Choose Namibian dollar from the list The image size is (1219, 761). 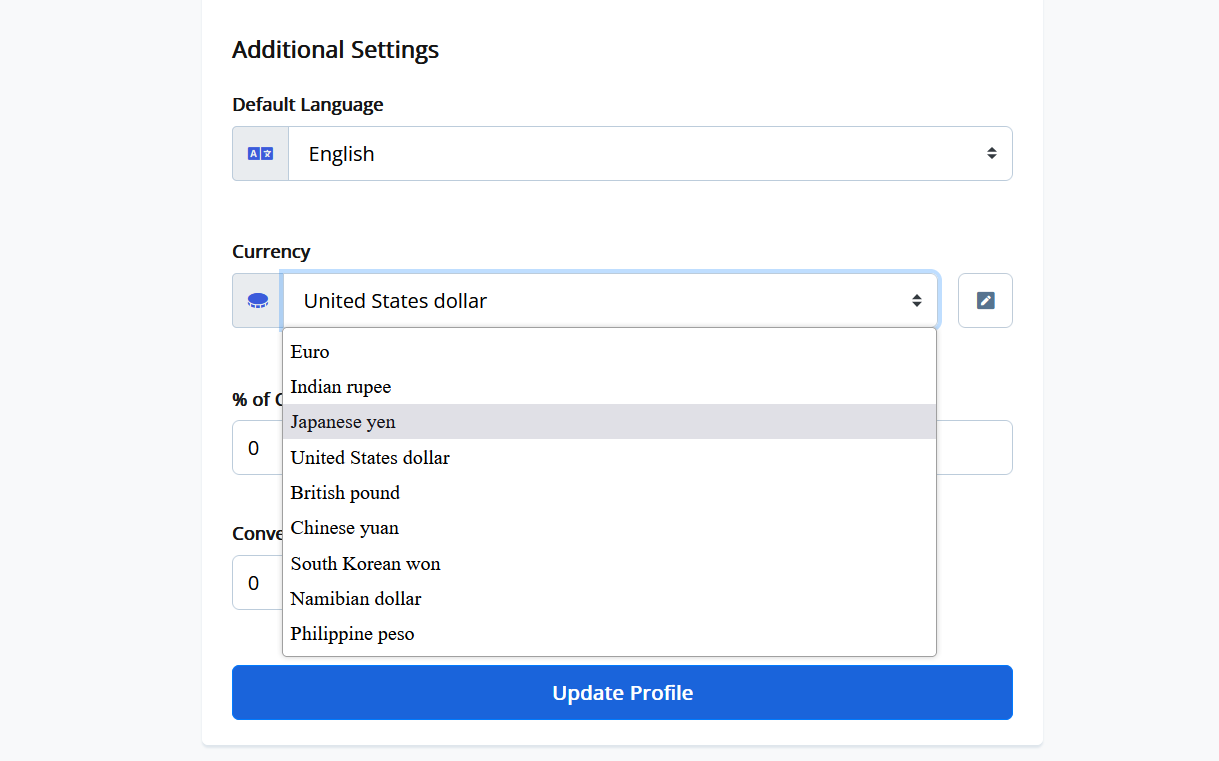pos(609,598)
